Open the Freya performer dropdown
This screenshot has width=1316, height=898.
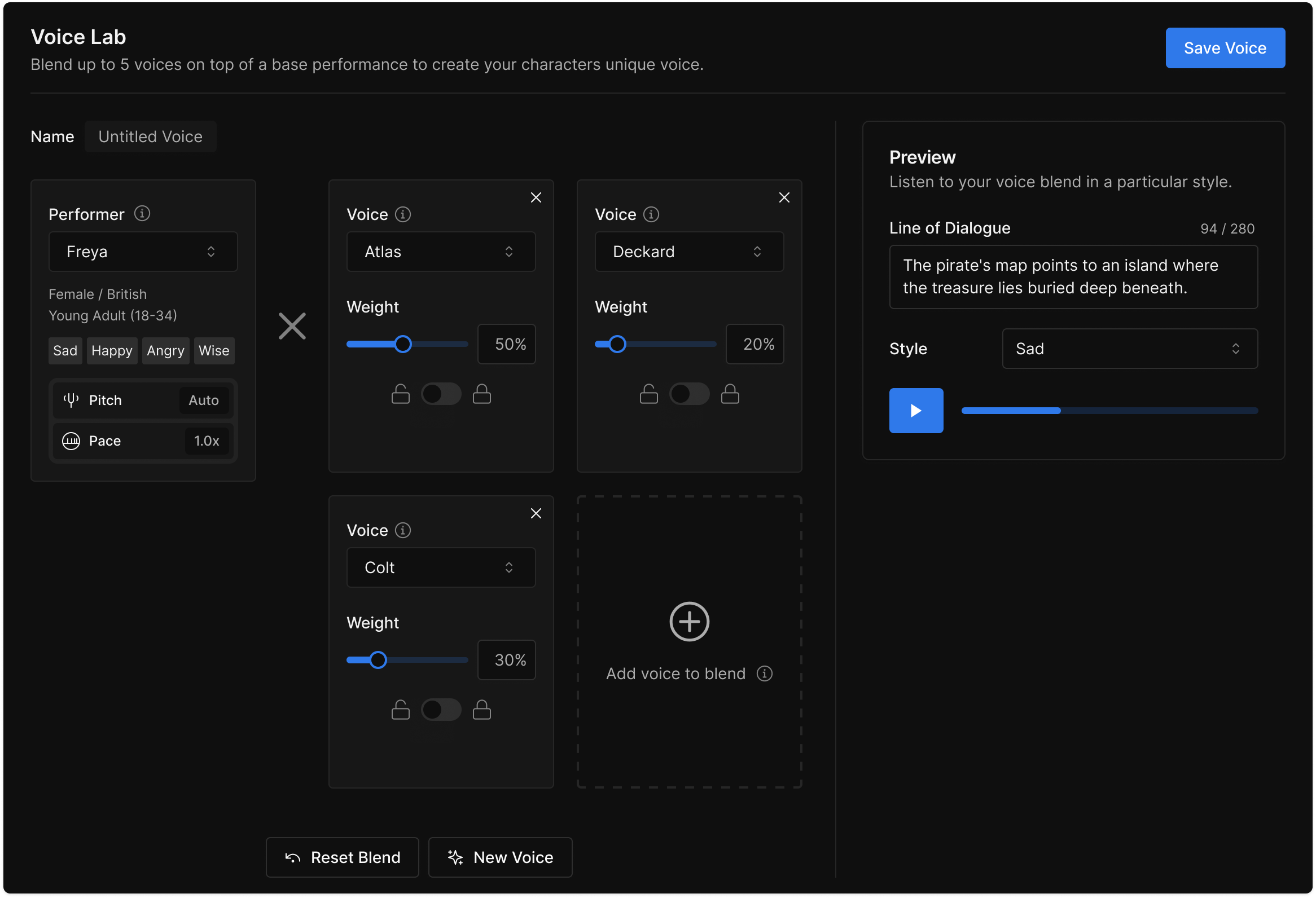point(143,251)
